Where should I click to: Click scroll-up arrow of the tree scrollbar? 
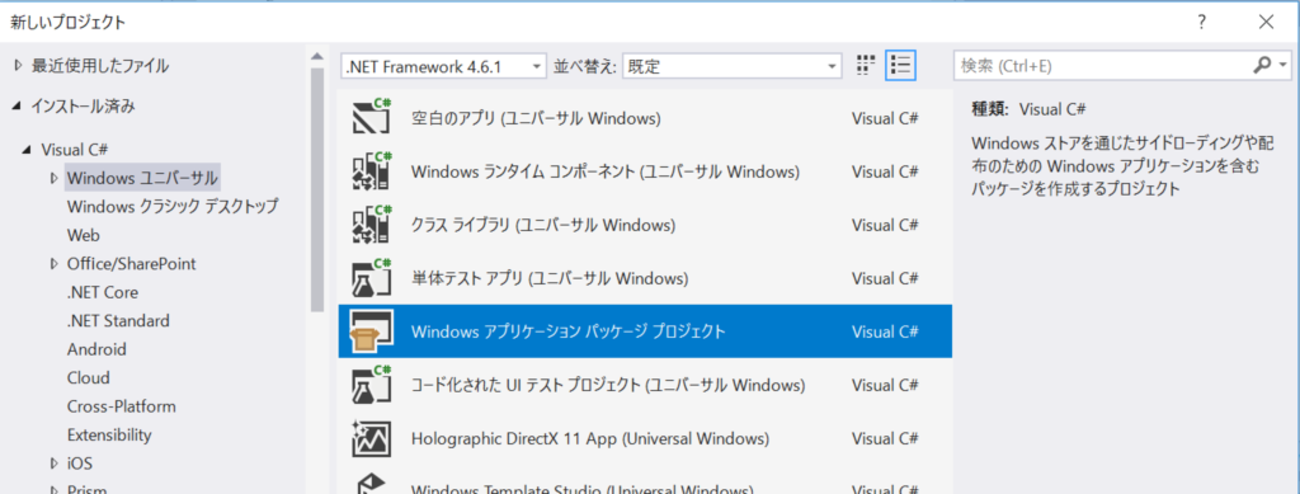click(316, 55)
